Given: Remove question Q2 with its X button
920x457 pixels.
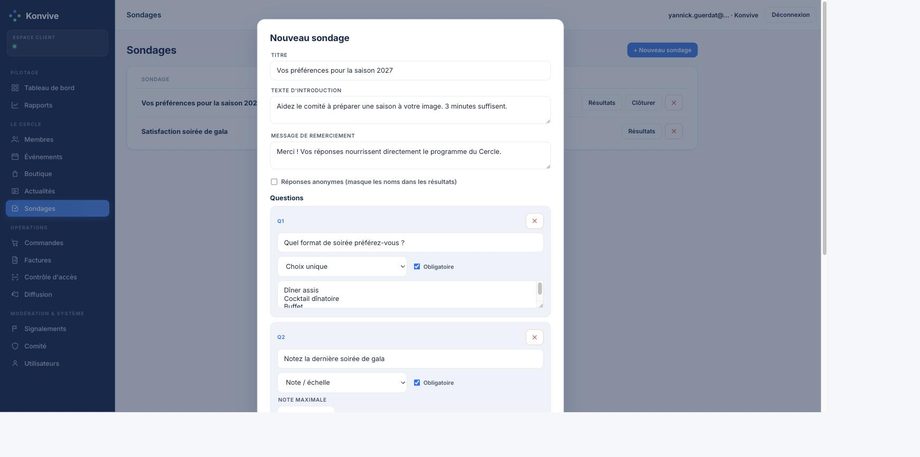Looking at the screenshot, I should point(535,337).
